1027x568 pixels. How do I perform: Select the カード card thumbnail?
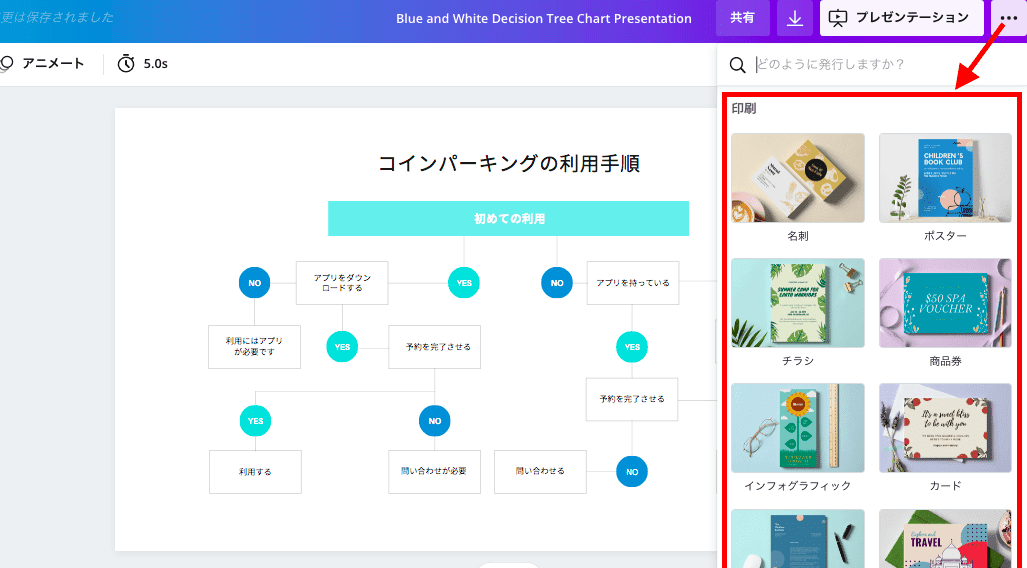[945, 428]
